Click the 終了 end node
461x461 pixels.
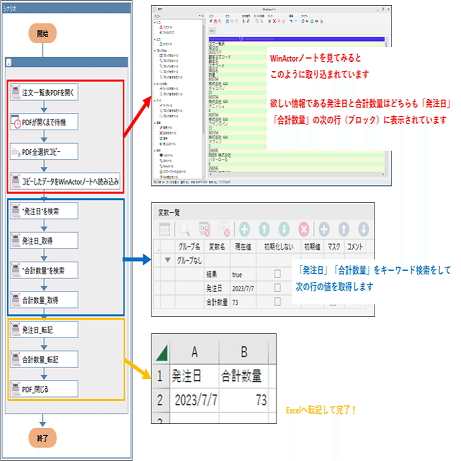pos(42,438)
